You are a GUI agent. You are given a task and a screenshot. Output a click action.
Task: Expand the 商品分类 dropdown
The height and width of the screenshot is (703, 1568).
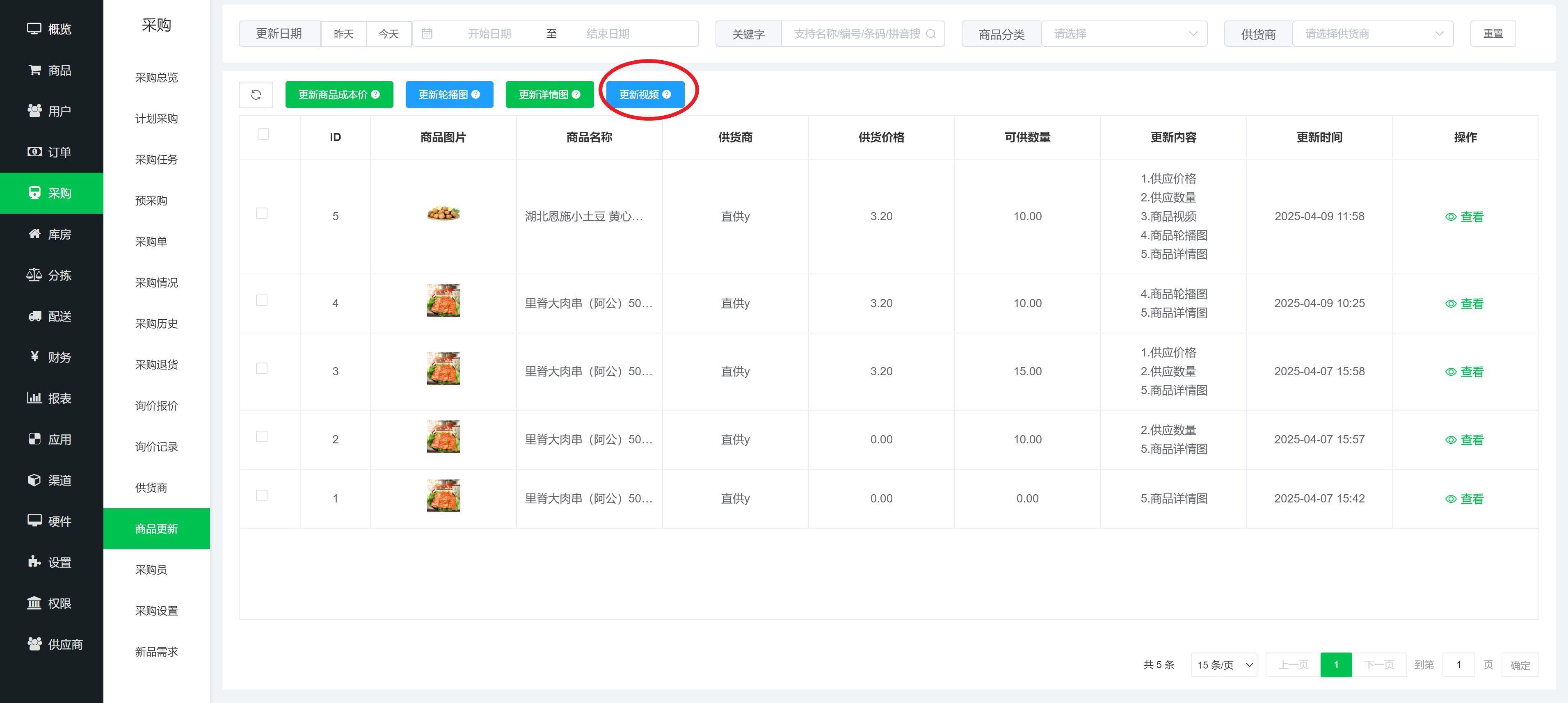pos(1124,34)
